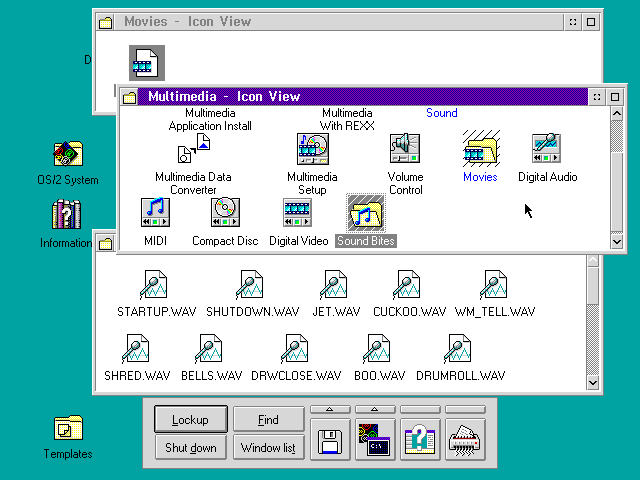This screenshot has width=640, height=480.
Task: Click the Multimedia window down scroll arrow
Action: point(617,242)
